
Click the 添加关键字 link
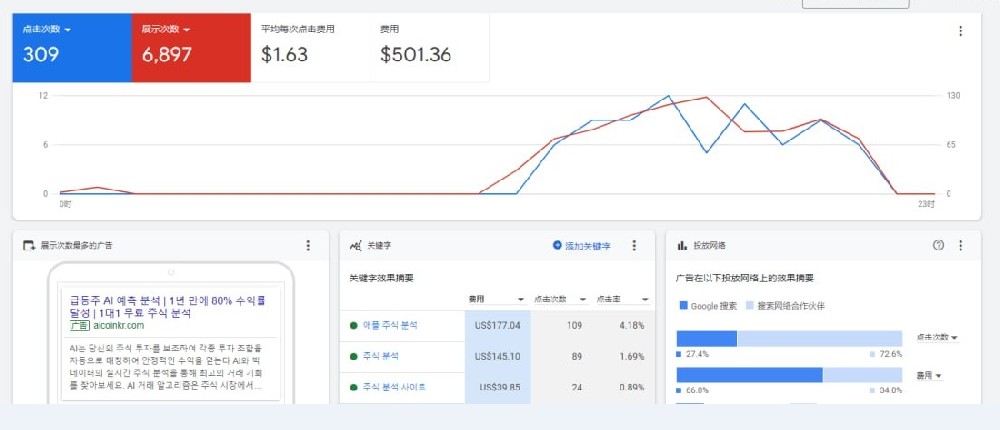coord(588,246)
